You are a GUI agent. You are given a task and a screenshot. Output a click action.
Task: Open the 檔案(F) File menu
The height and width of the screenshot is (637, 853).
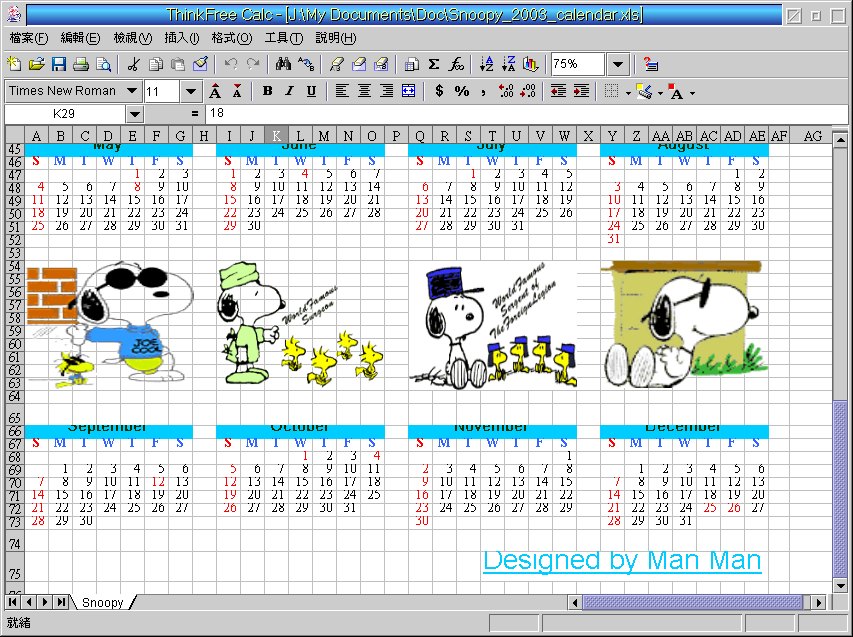click(x=29, y=38)
